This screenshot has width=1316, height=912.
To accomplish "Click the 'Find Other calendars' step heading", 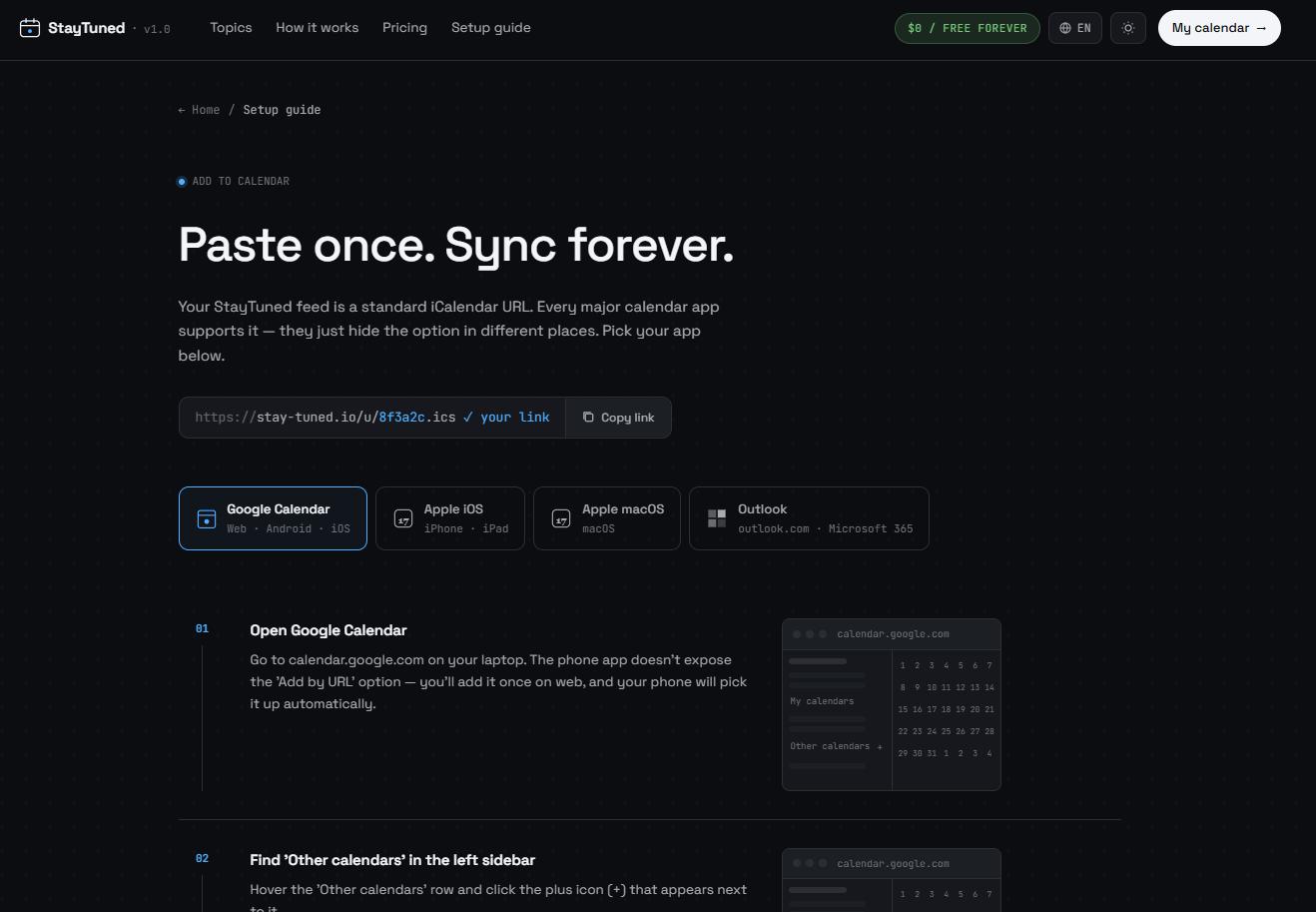I will pos(392,860).
